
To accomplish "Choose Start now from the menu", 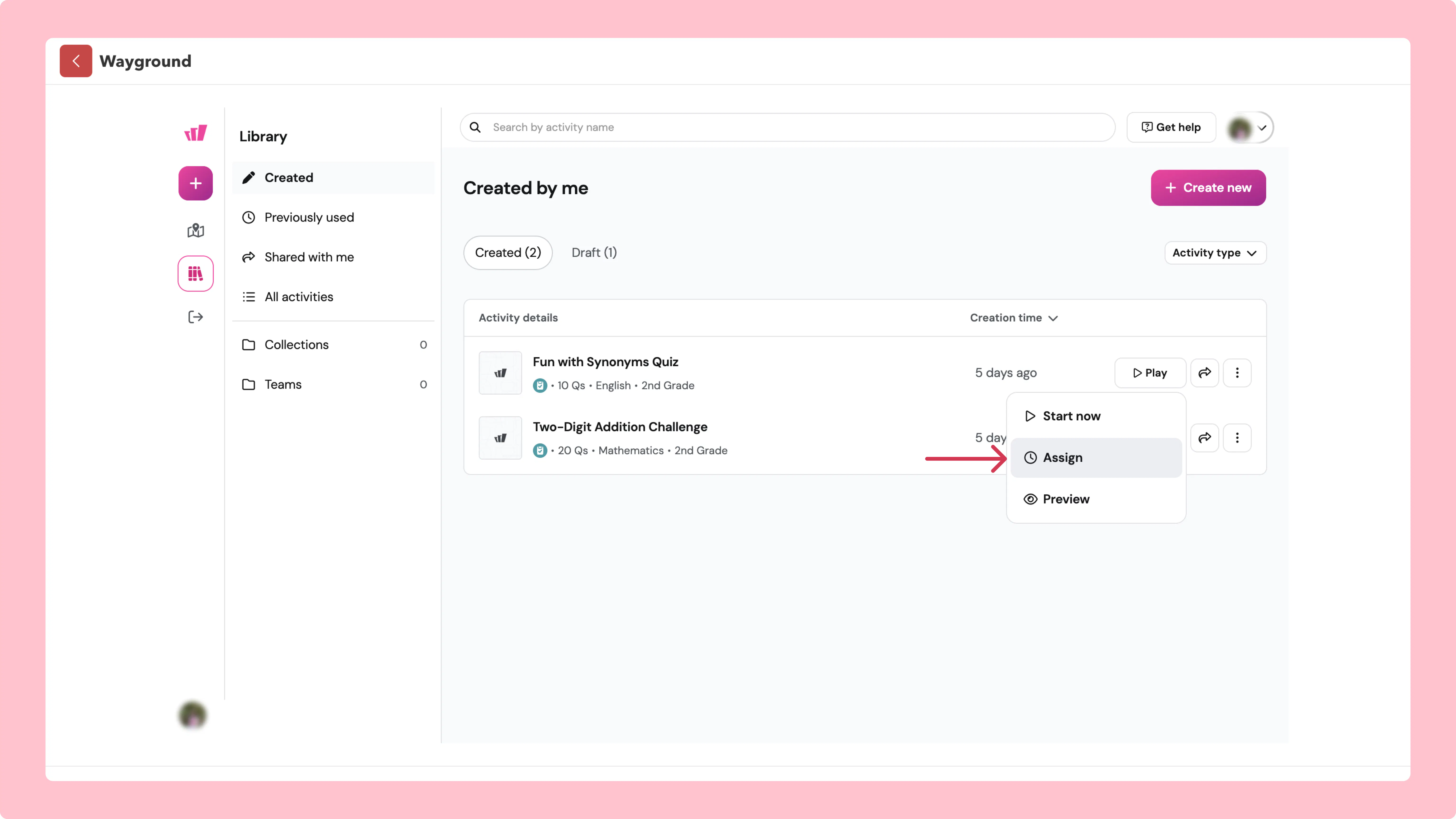I will coord(1096,416).
